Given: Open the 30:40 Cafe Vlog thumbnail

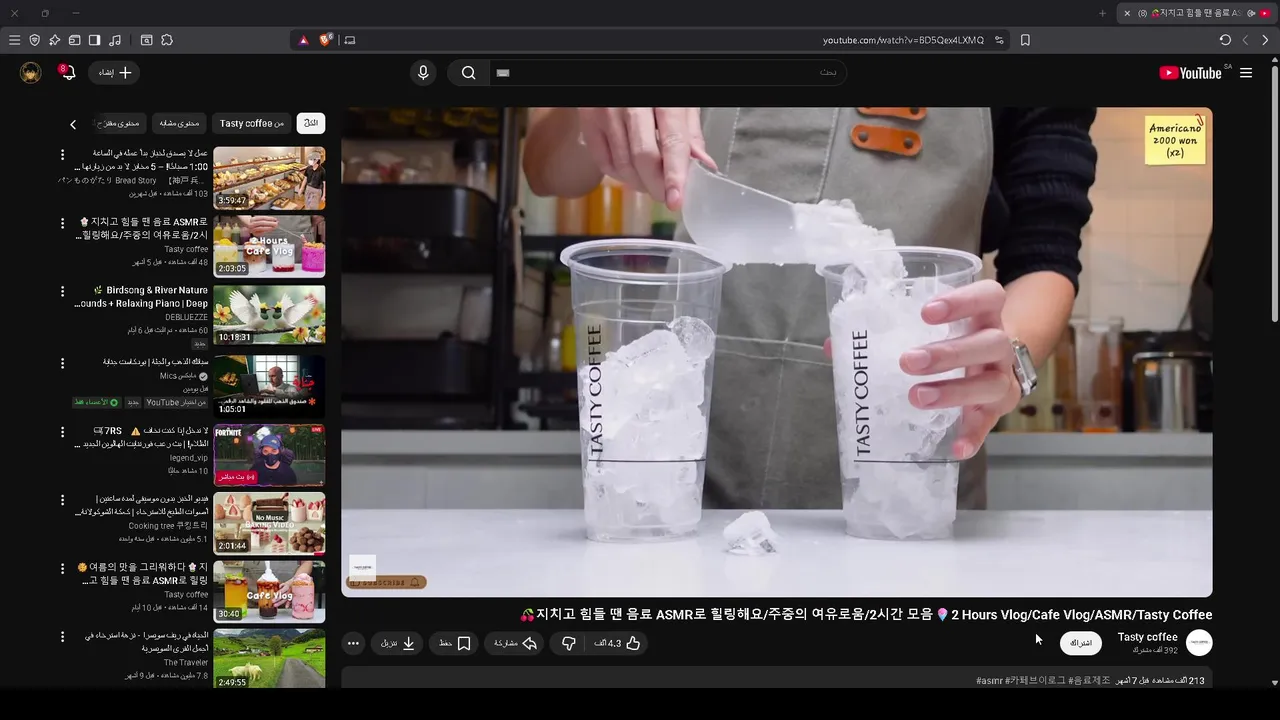Looking at the screenshot, I should tap(269, 591).
